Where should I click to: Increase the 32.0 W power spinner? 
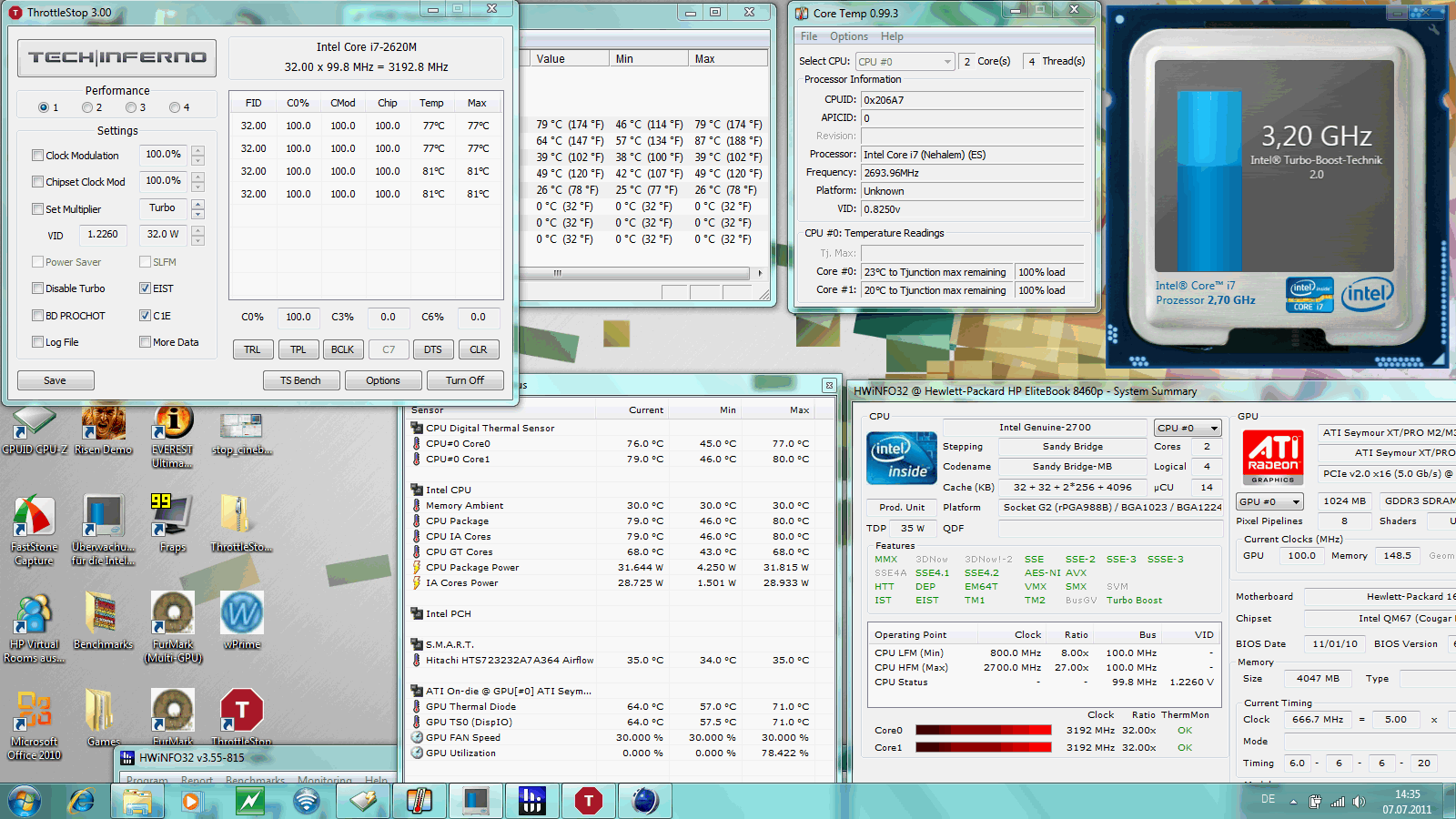(x=197, y=230)
